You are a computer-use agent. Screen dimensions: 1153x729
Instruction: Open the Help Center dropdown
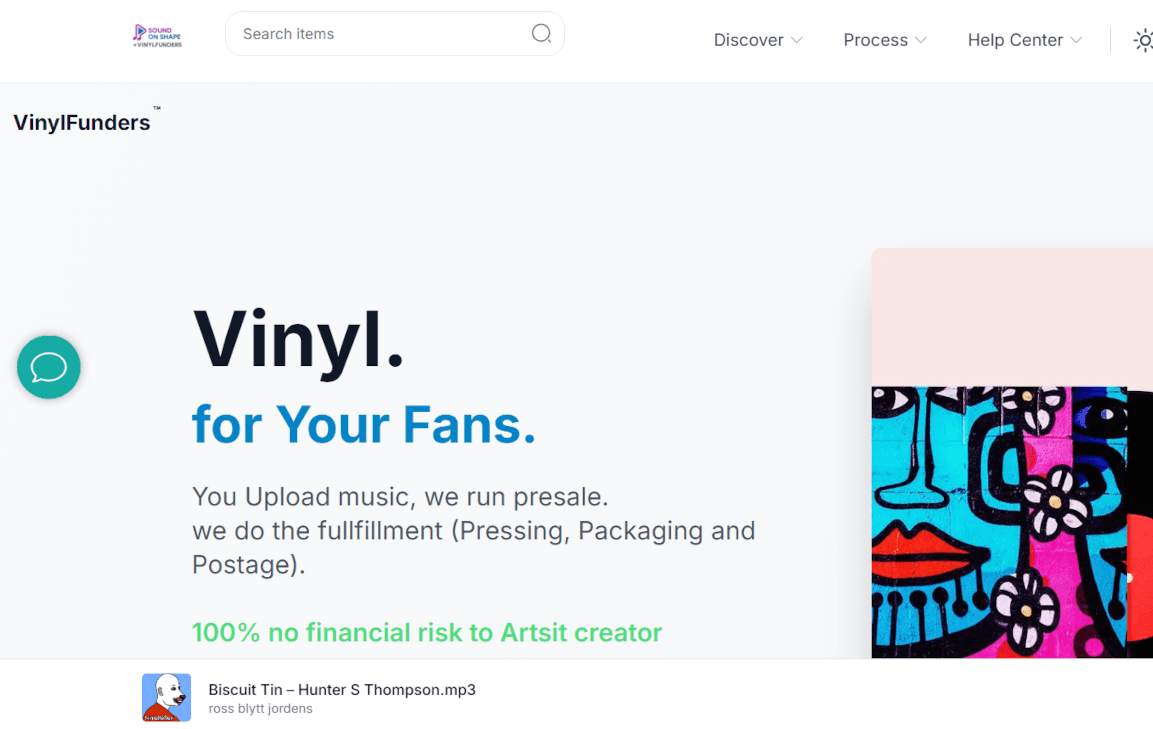pyautogui.click(x=1023, y=40)
